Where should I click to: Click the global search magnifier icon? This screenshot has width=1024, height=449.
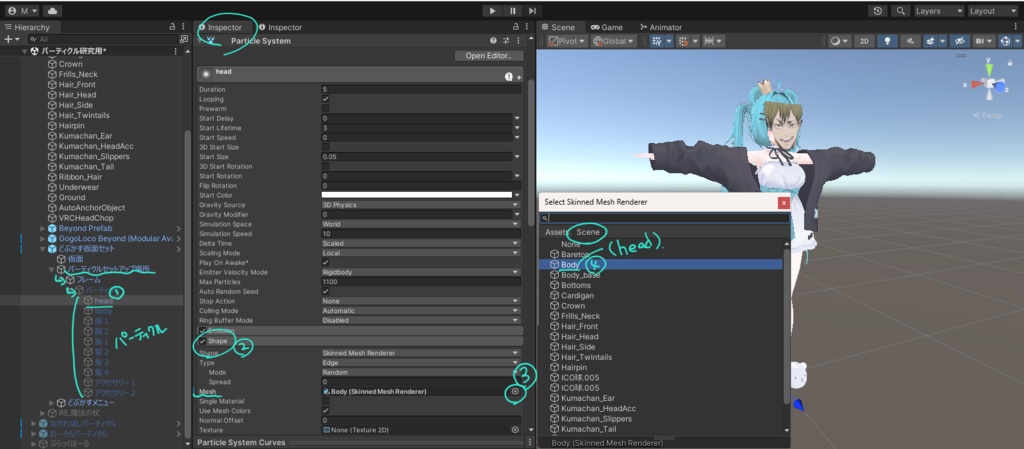pos(901,11)
